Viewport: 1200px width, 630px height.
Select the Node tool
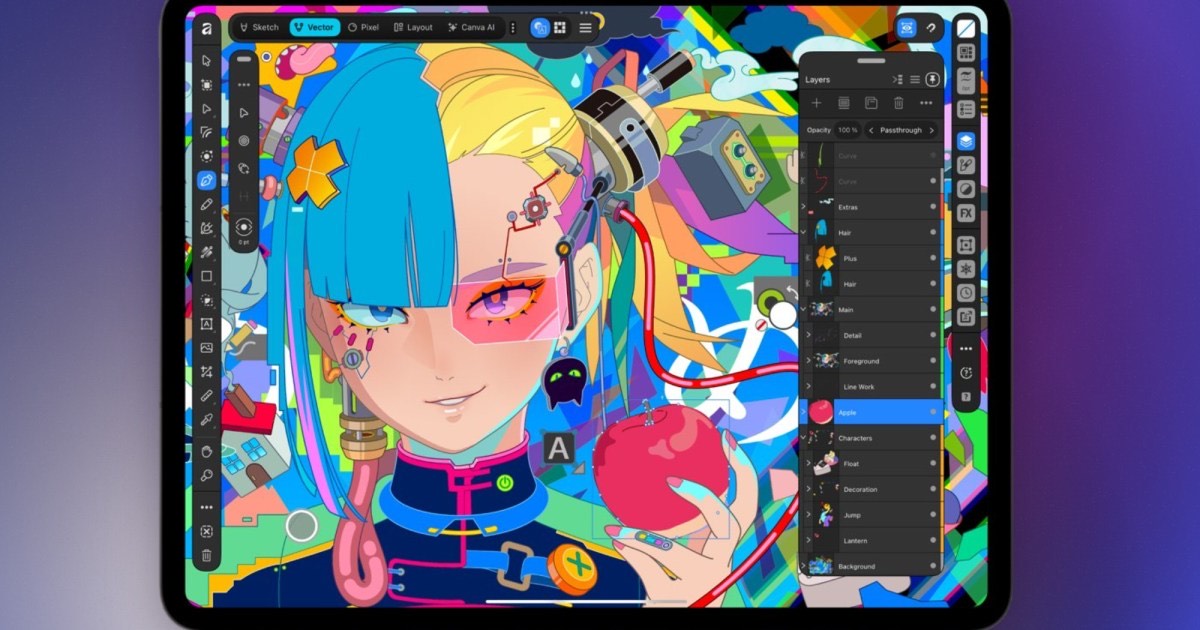tap(207, 109)
